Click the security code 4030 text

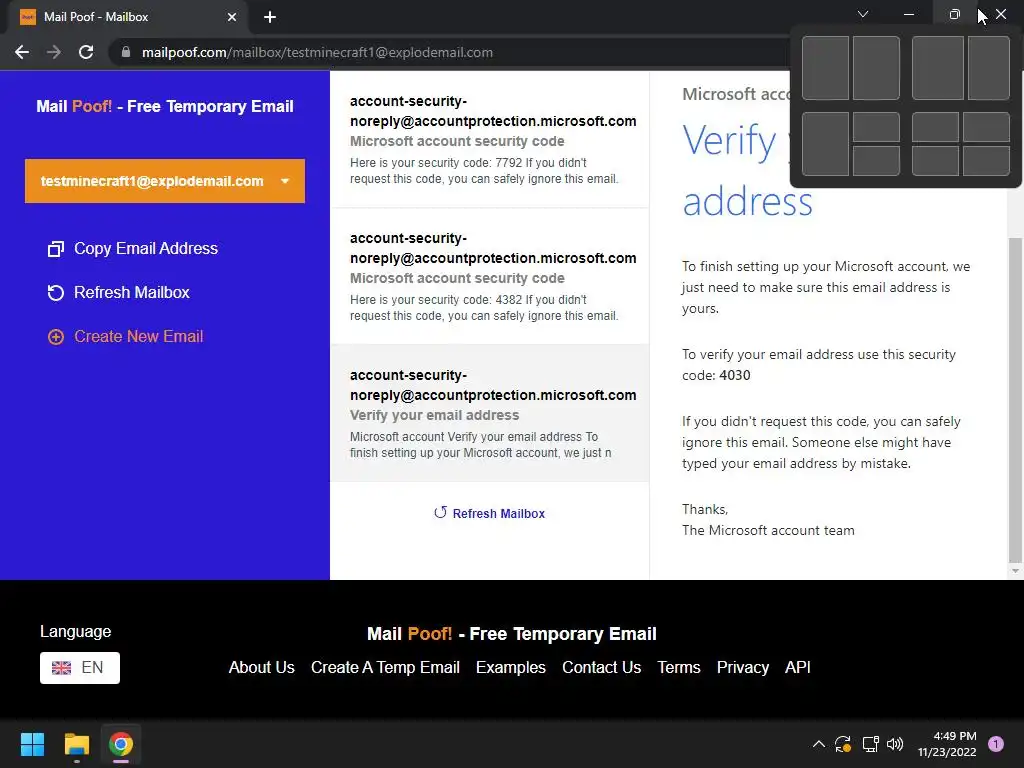[x=735, y=376]
